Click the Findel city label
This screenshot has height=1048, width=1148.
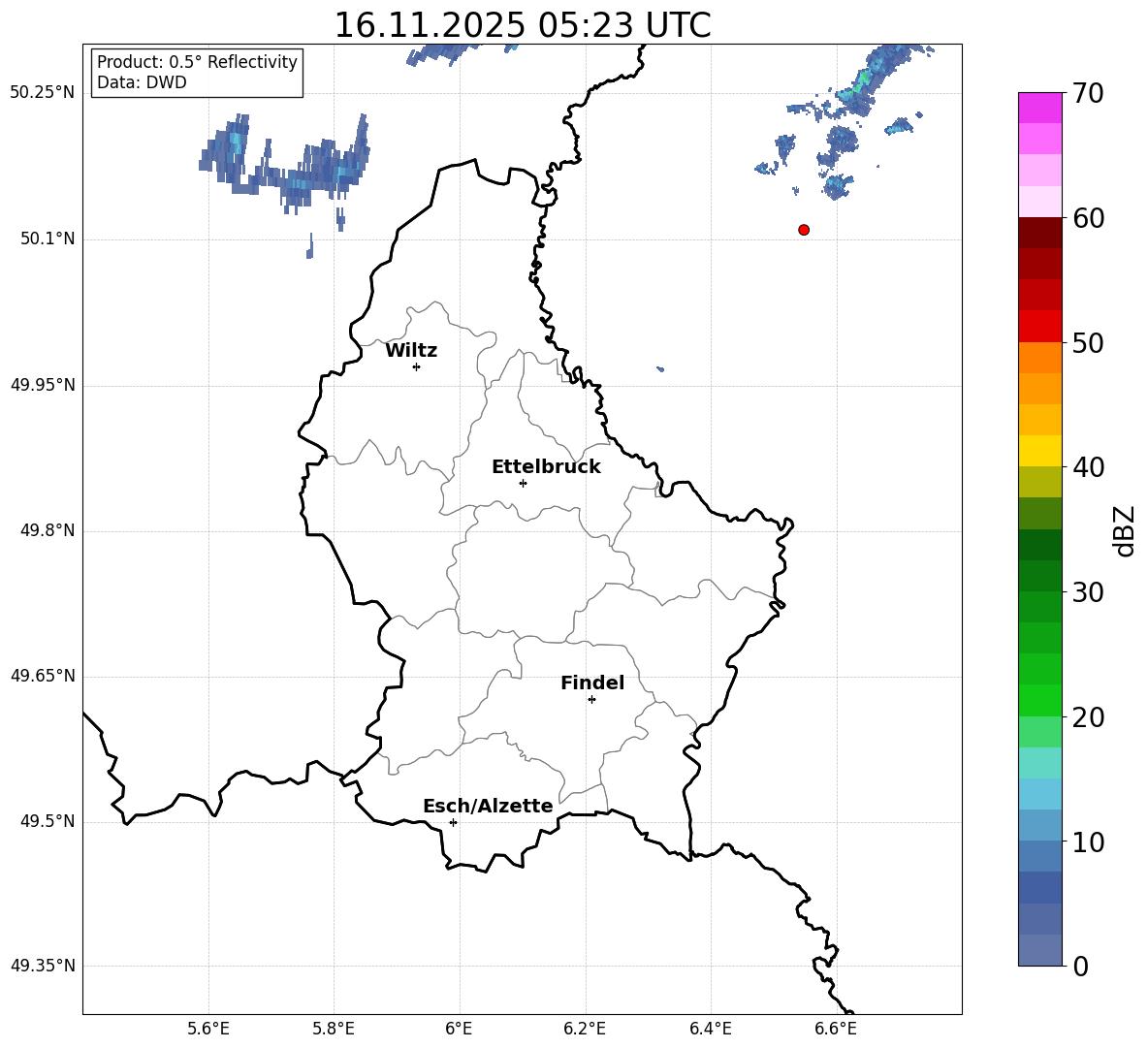(592, 683)
